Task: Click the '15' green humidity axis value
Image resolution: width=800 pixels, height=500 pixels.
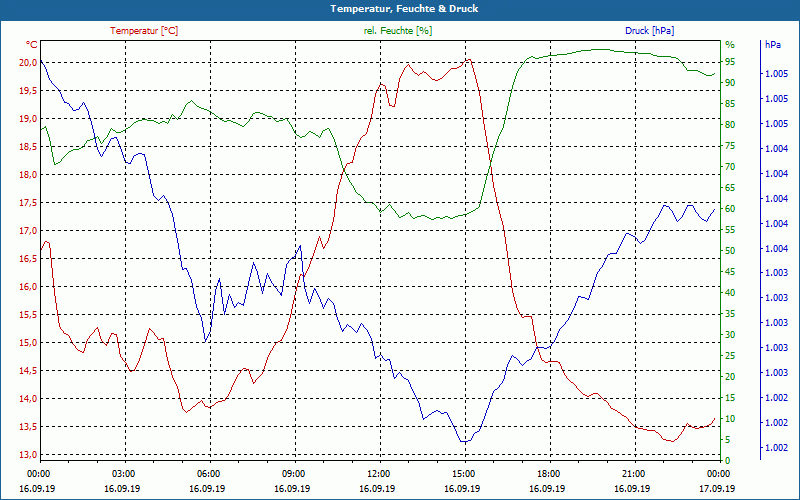Action: tap(730, 398)
